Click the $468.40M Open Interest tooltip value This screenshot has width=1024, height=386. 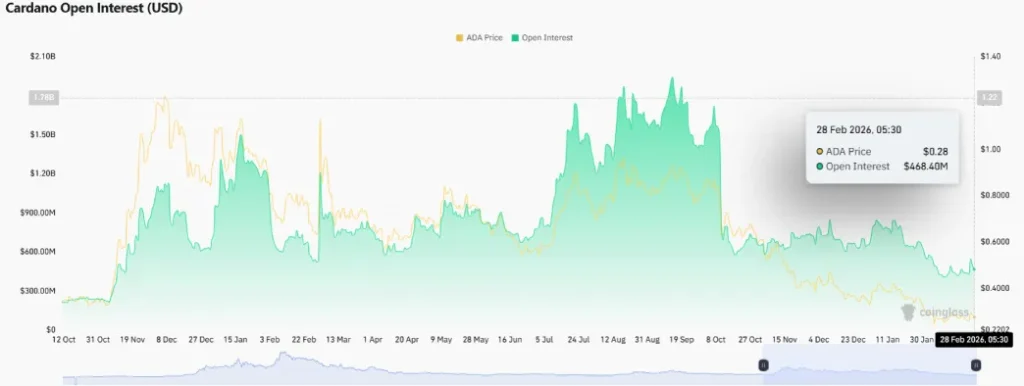[x=925, y=167]
